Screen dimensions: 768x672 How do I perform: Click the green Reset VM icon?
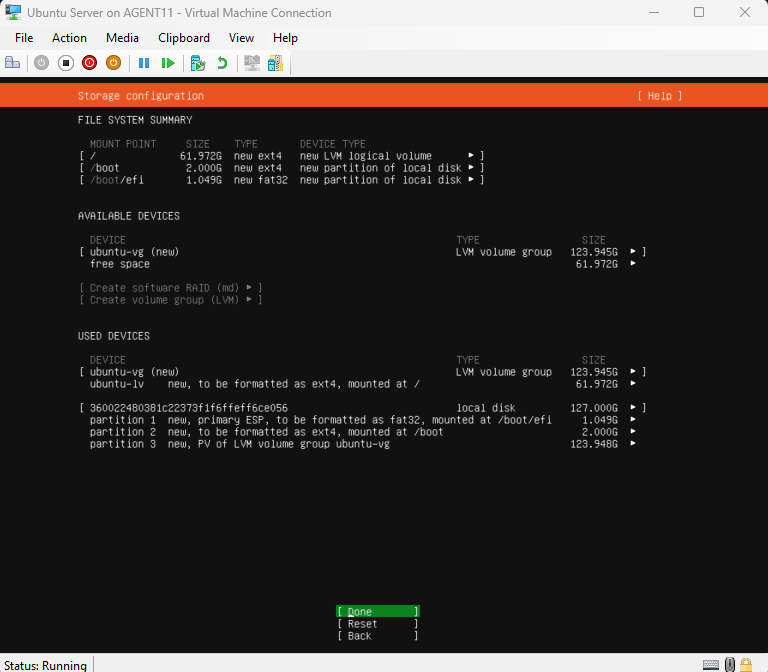(168, 62)
